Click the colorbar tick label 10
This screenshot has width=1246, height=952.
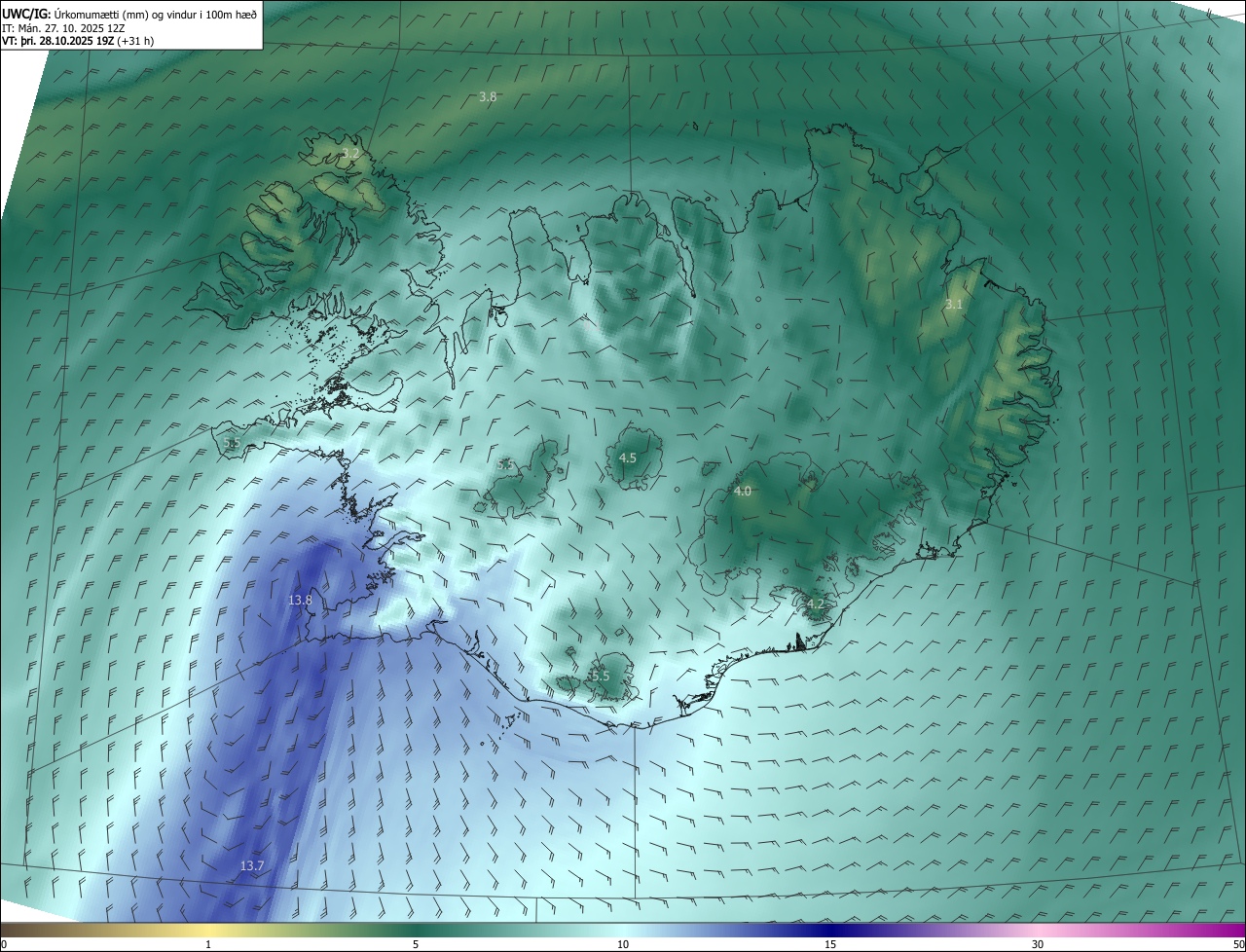pyautogui.click(x=622, y=944)
